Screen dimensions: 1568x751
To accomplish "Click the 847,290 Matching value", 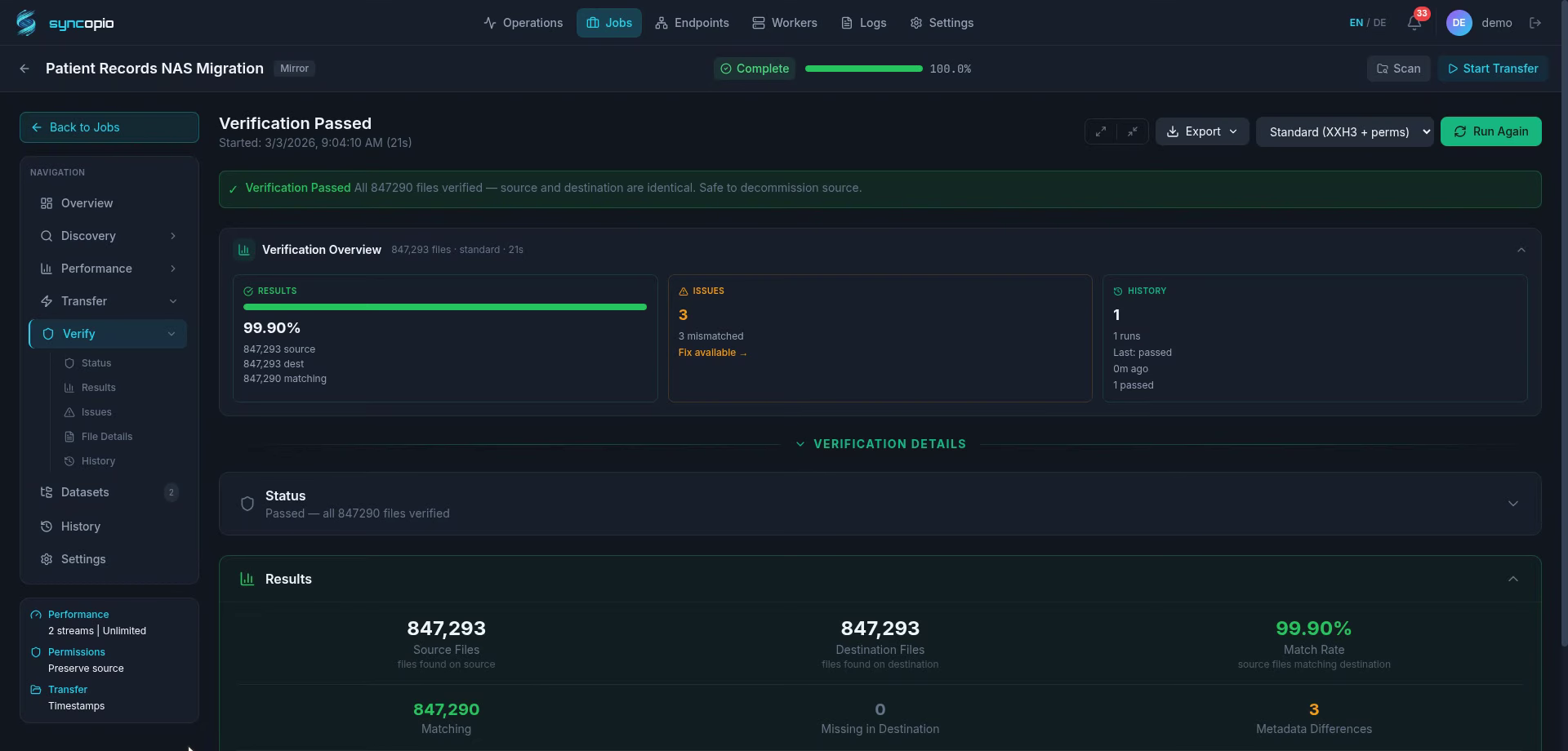I will pyautogui.click(x=446, y=709).
